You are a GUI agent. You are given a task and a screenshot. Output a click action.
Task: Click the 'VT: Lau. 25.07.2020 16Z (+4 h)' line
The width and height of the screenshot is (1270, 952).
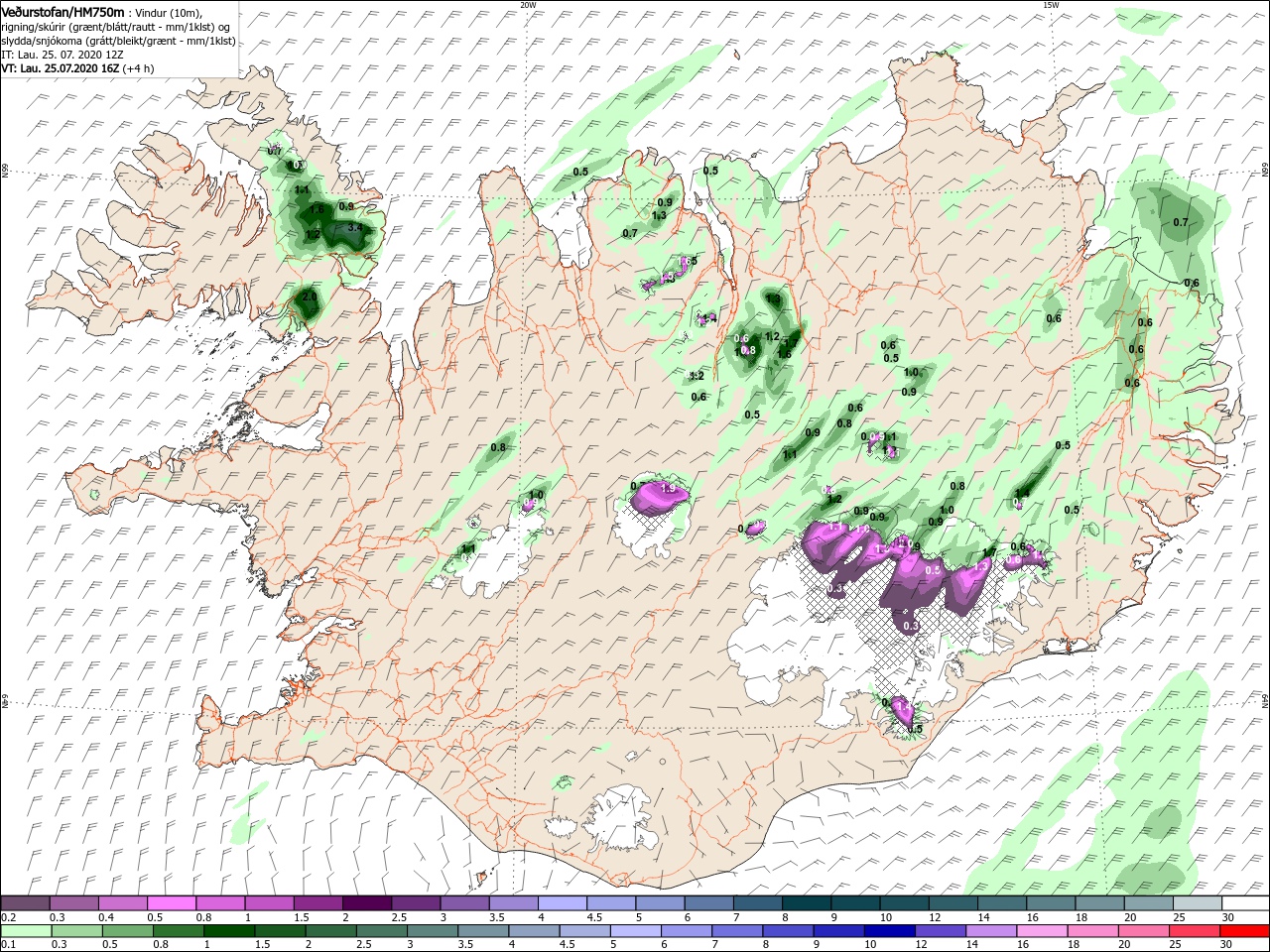pyautogui.click(x=76, y=68)
